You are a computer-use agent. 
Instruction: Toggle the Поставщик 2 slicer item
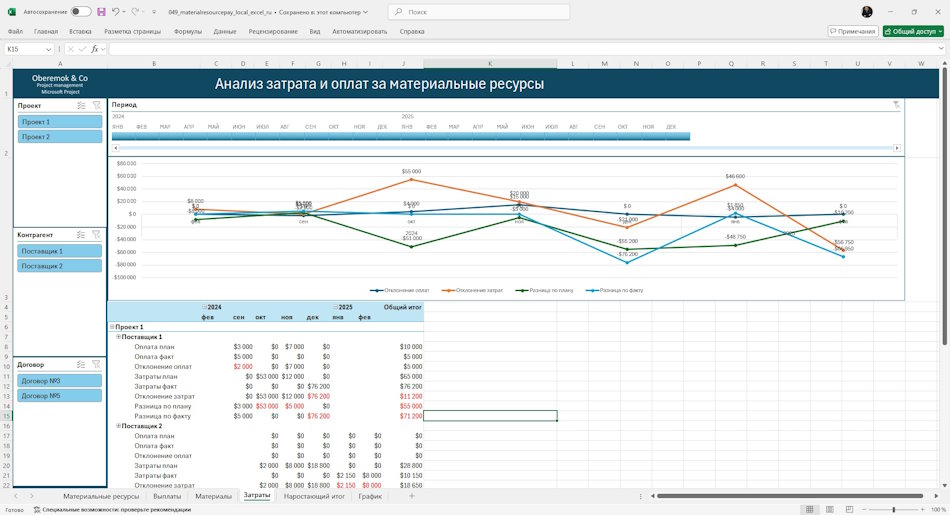click(x=59, y=266)
